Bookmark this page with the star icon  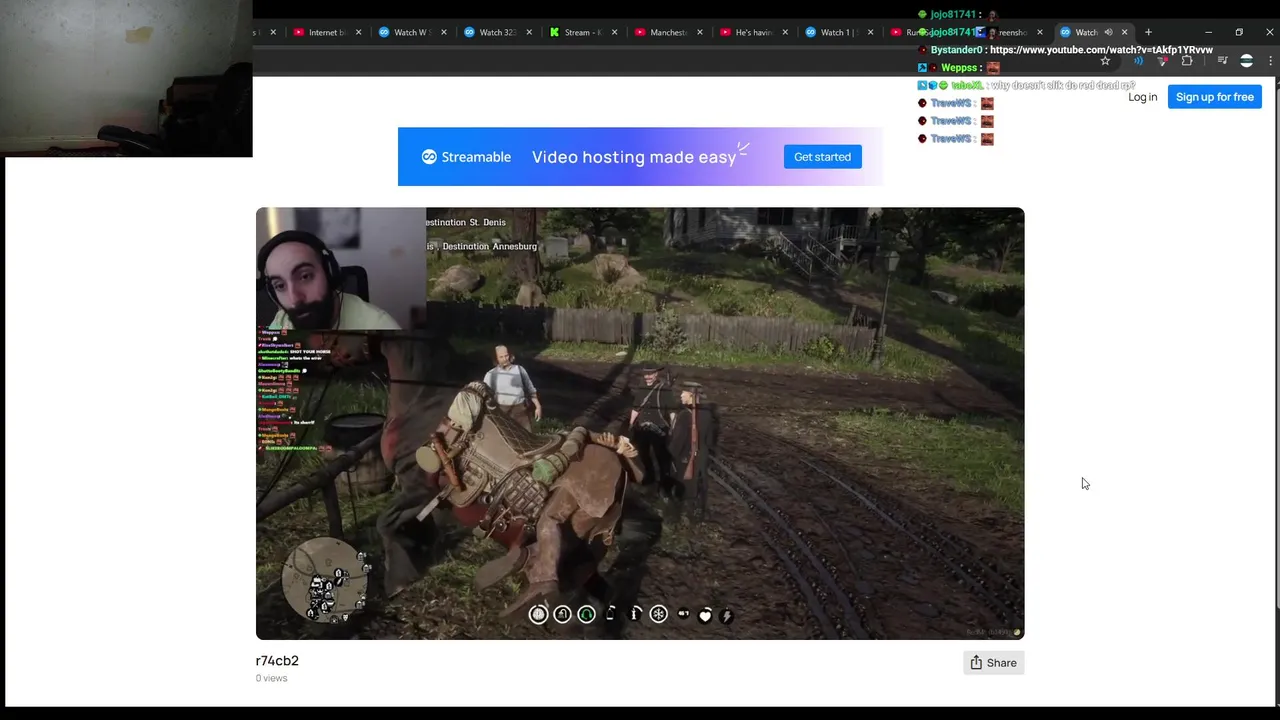tap(1105, 61)
